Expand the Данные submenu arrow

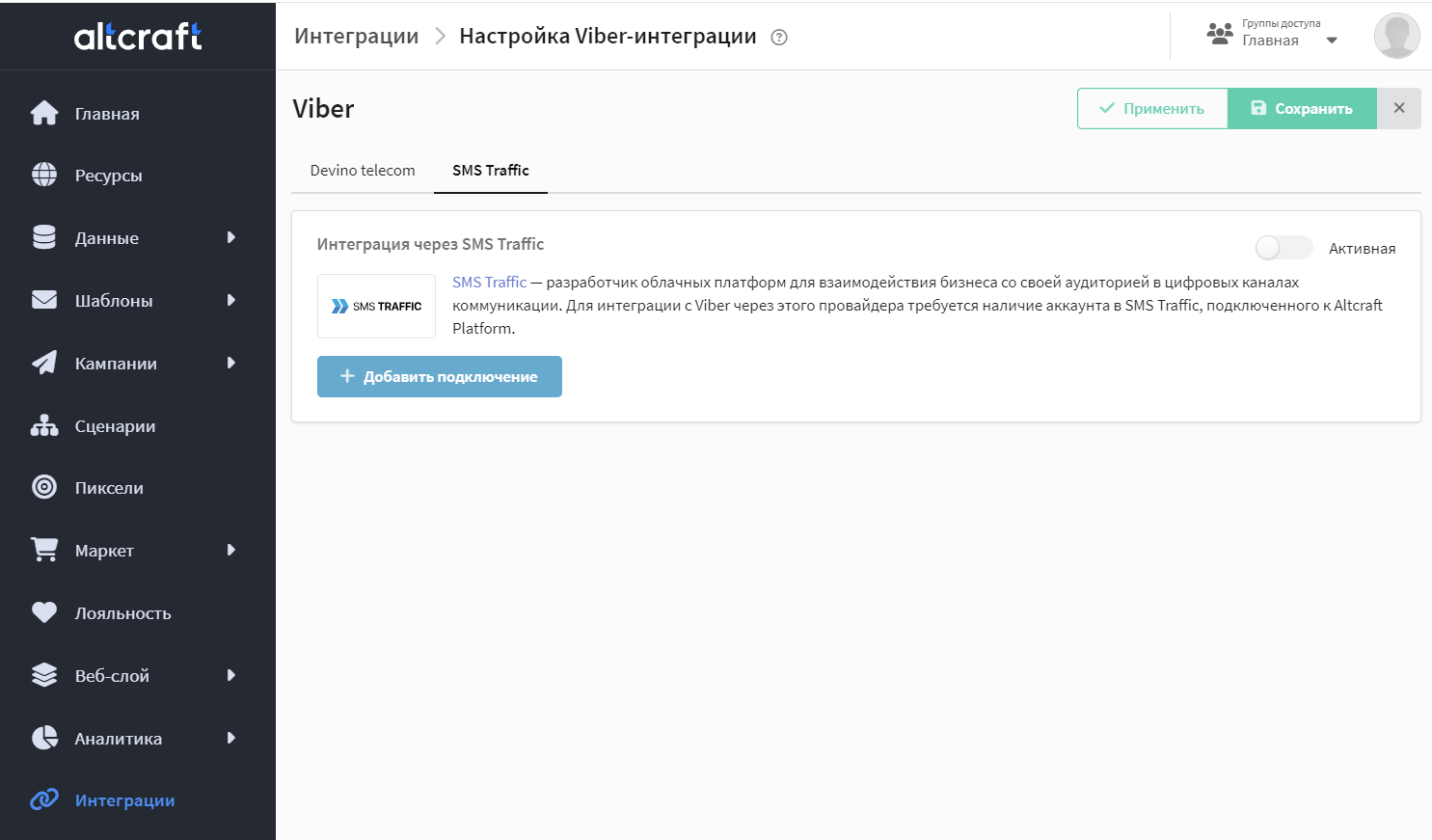(231, 237)
